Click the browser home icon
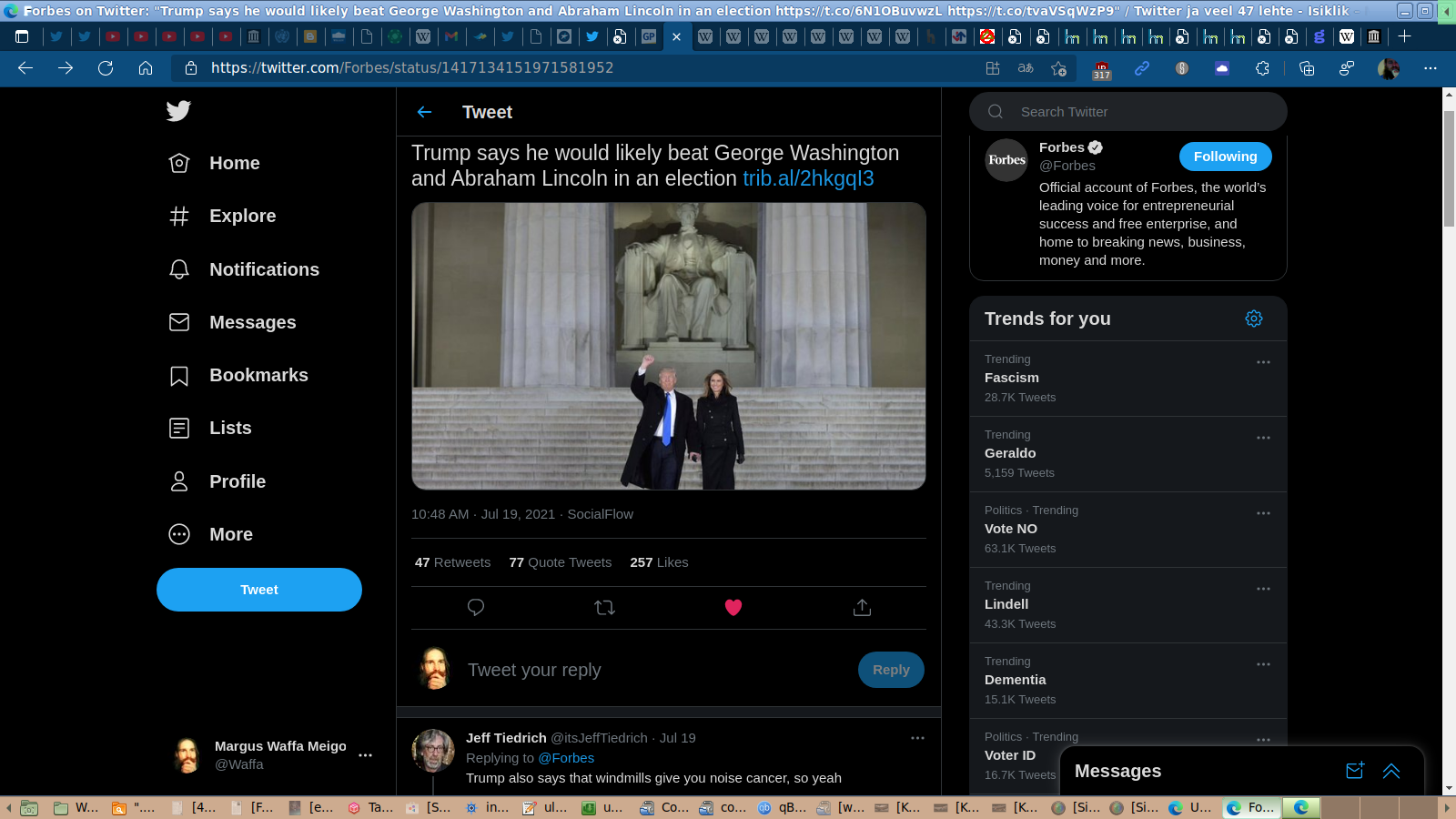 point(146,68)
